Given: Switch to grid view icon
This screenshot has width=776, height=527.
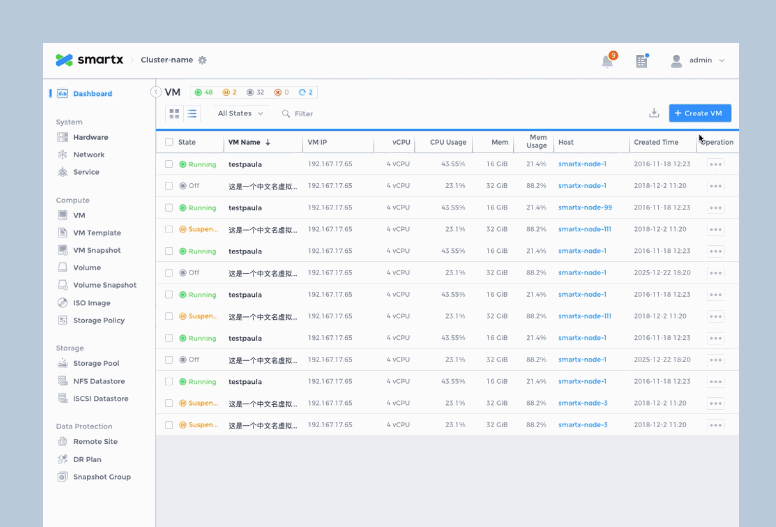Looking at the screenshot, I should pyautogui.click(x=174, y=114).
